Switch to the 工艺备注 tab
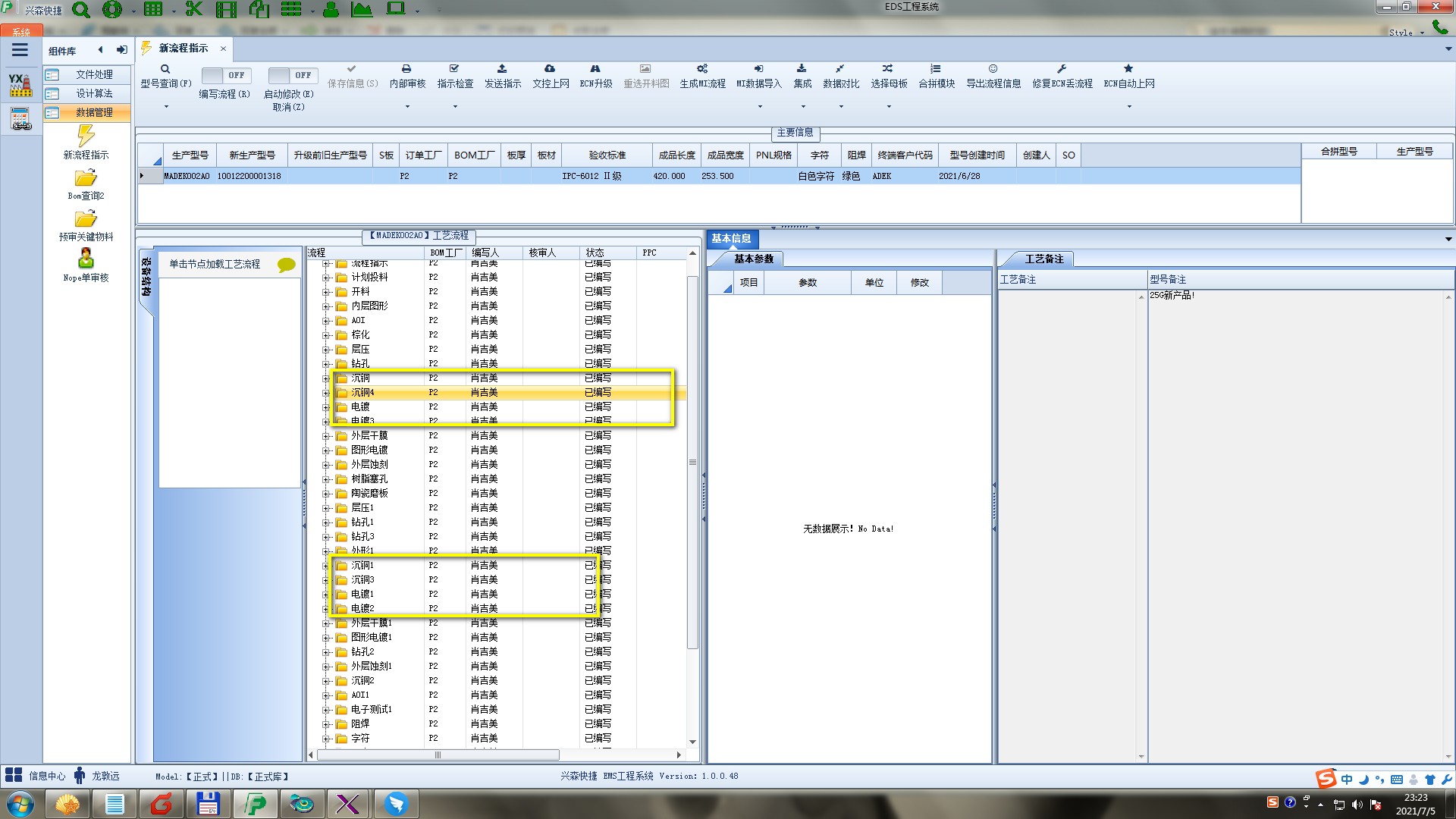This screenshot has height=819, width=1456. (x=1043, y=259)
